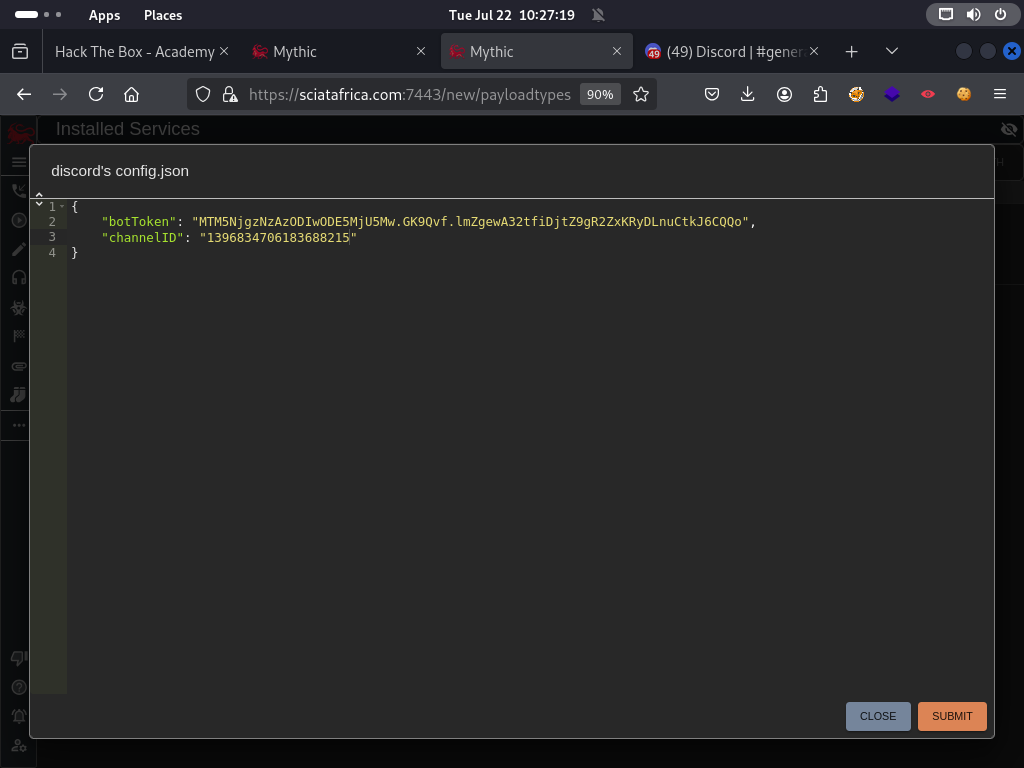Bookmark this page with star icon
1024x768 pixels.
click(641, 94)
